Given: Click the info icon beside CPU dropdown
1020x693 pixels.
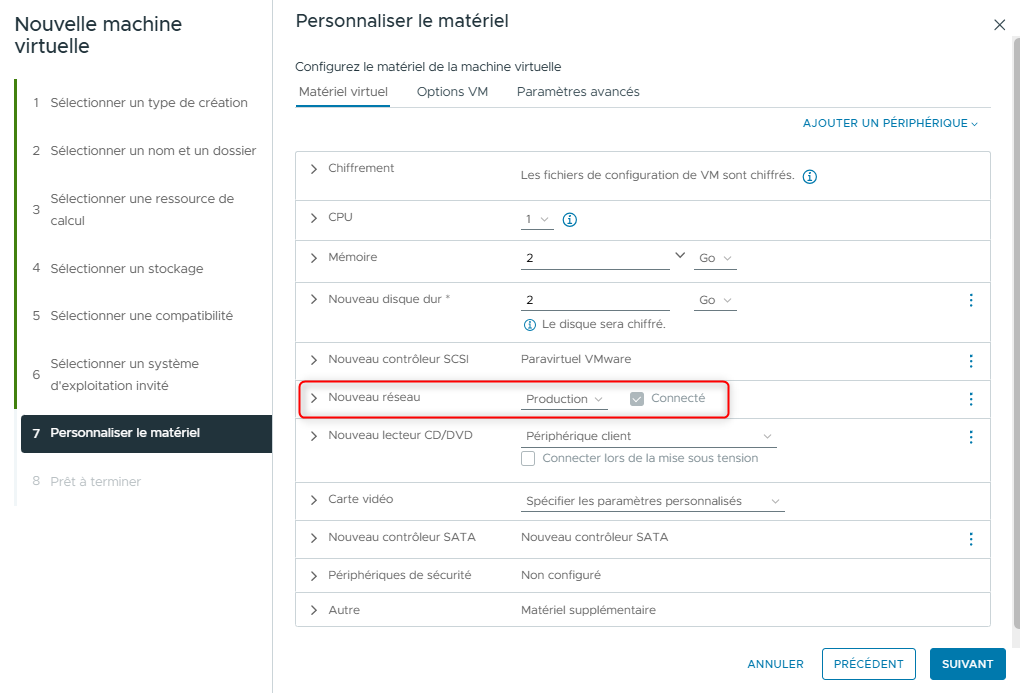Looking at the screenshot, I should click(570, 220).
